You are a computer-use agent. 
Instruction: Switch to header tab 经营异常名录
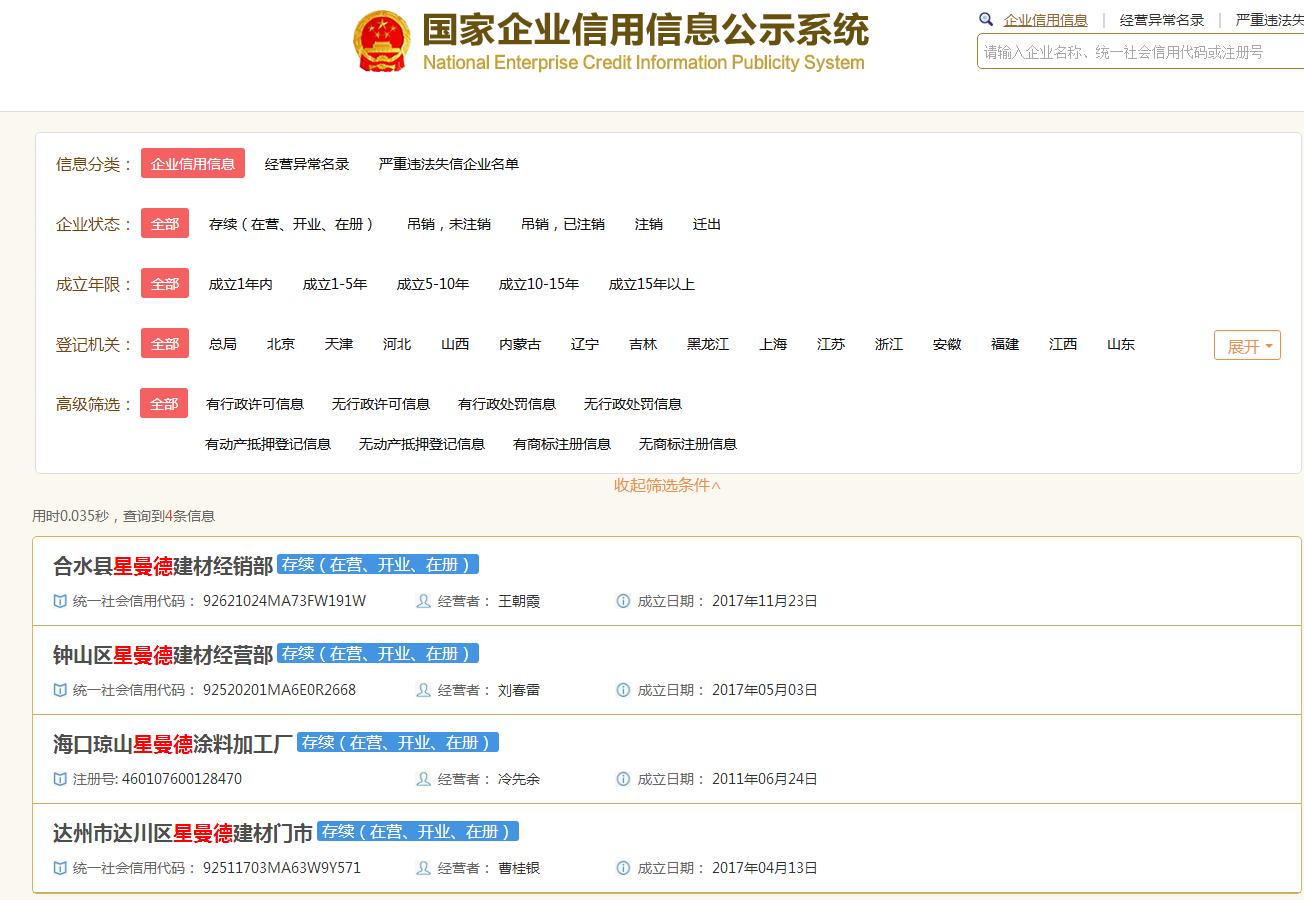tap(1162, 20)
